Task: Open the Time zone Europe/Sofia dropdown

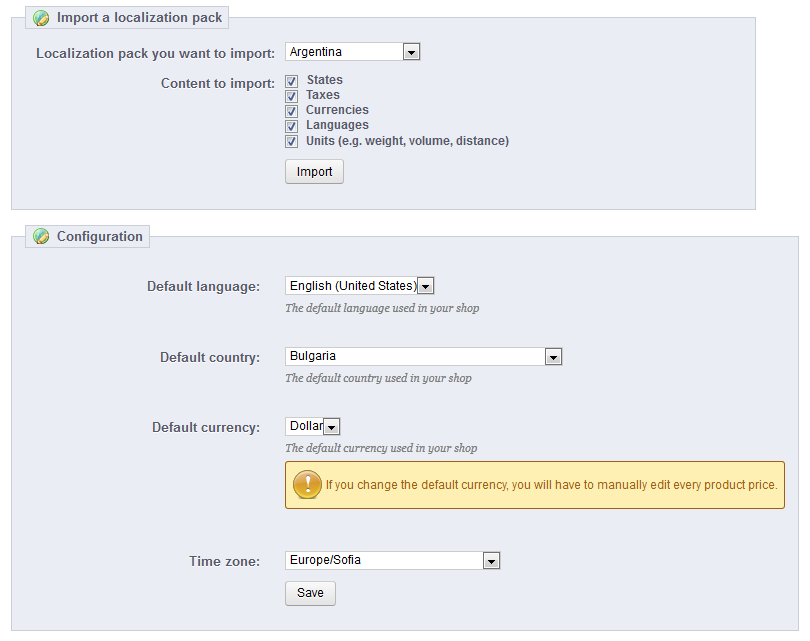Action: pos(393,560)
